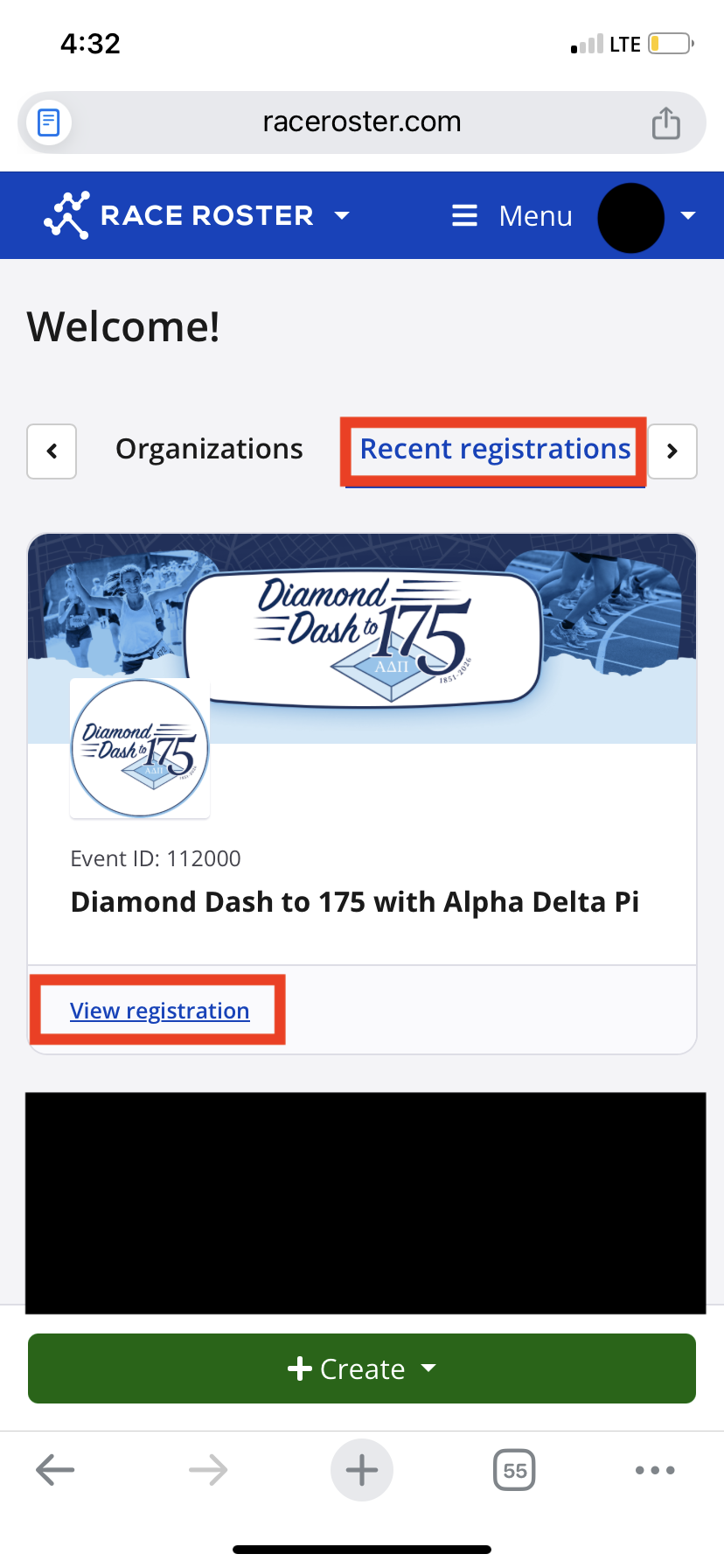The image size is (724, 1568).
Task: Expand the Race Roster dropdown arrow
Action: tap(342, 215)
